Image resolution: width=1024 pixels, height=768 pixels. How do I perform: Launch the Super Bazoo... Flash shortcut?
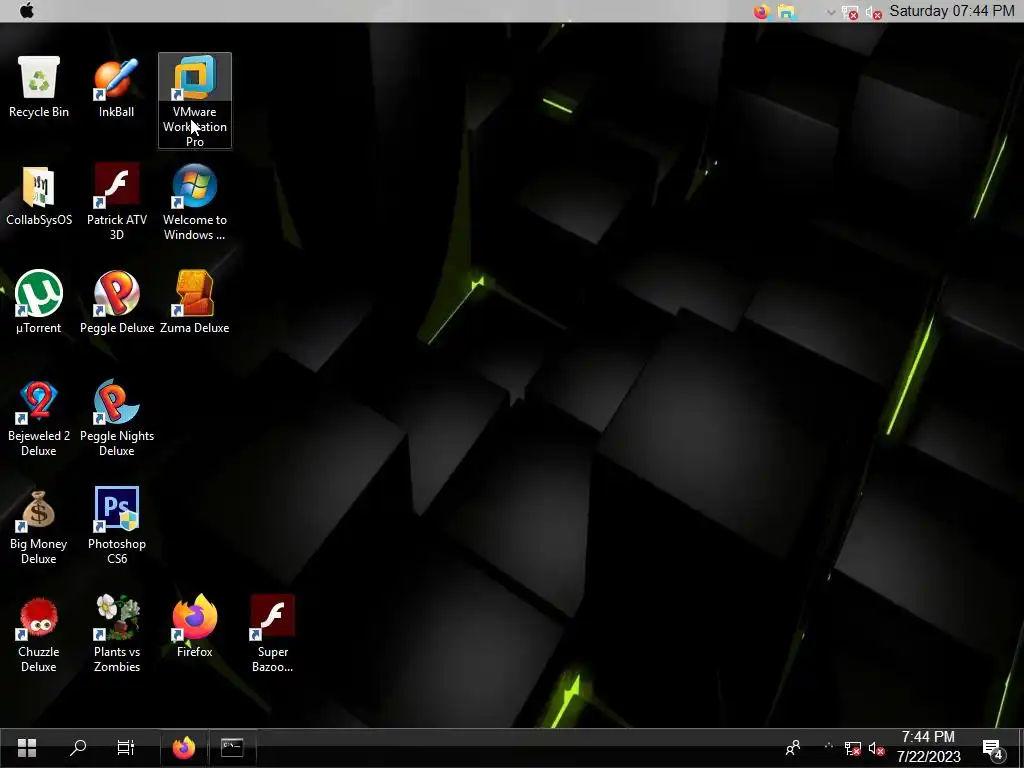272,634
